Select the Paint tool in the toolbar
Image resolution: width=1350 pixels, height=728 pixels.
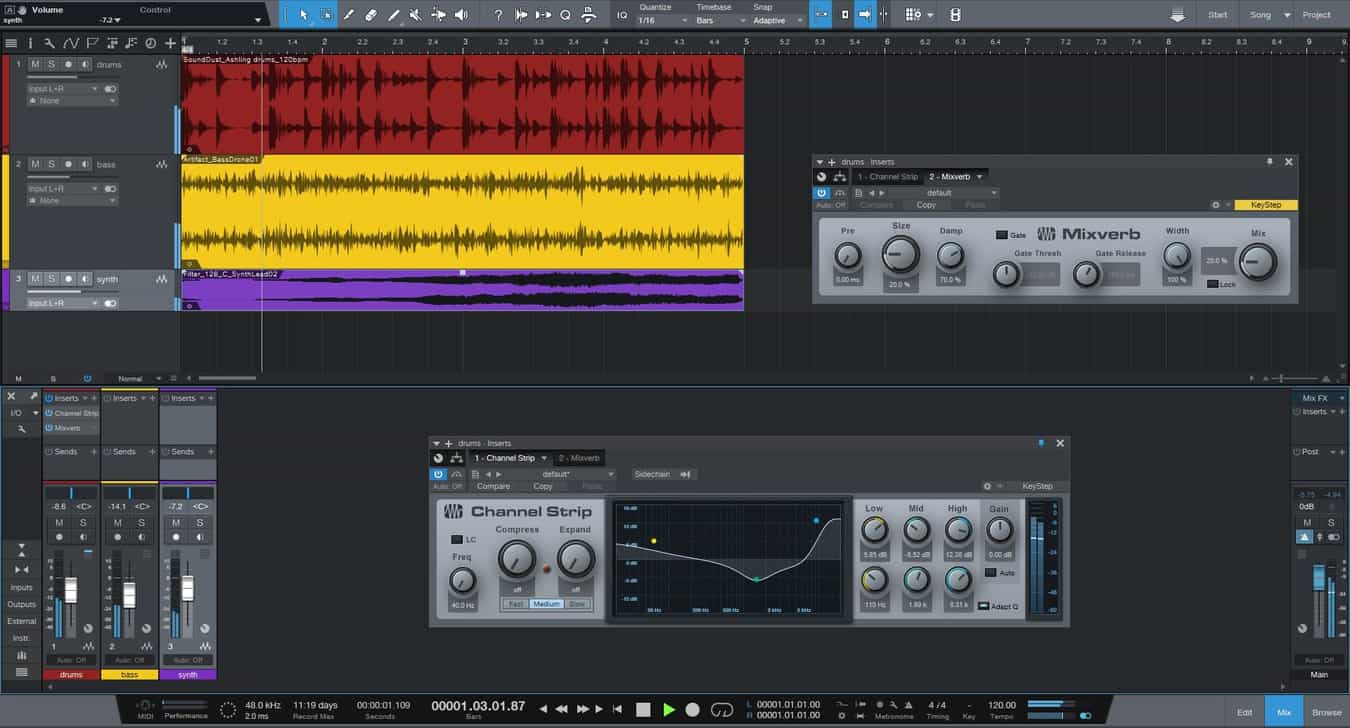347,14
